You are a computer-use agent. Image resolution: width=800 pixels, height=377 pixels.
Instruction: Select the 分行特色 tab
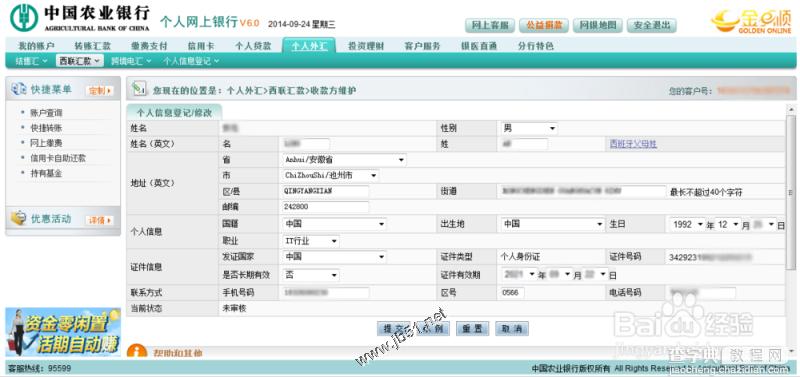click(x=535, y=46)
